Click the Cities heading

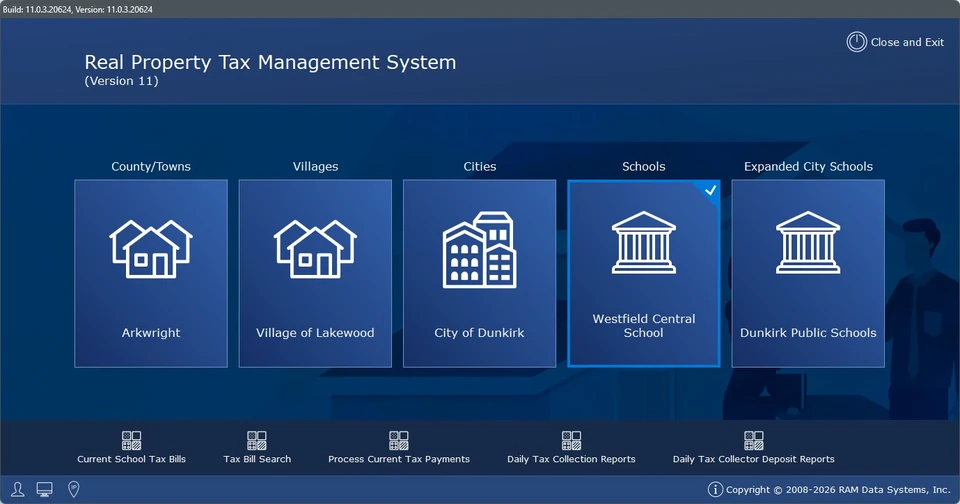click(x=479, y=167)
